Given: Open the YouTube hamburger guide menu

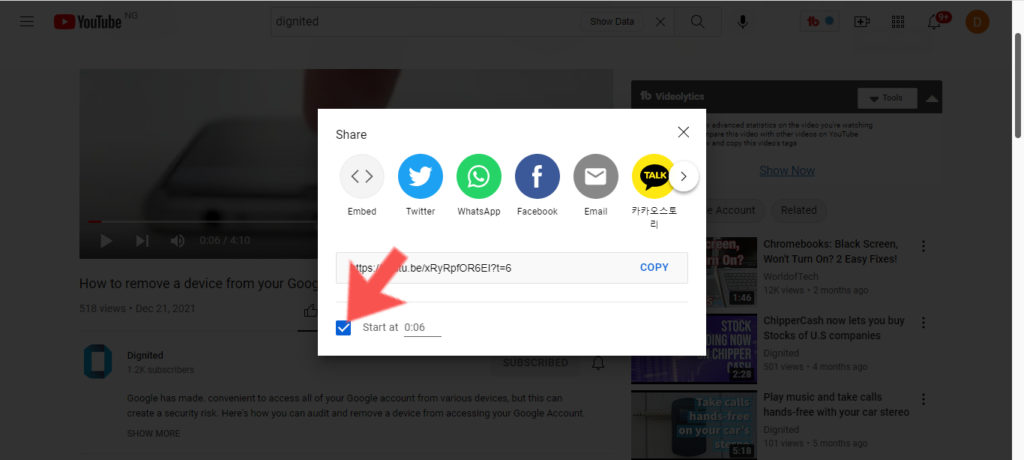Looking at the screenshot, I should (x=27, y=22).
